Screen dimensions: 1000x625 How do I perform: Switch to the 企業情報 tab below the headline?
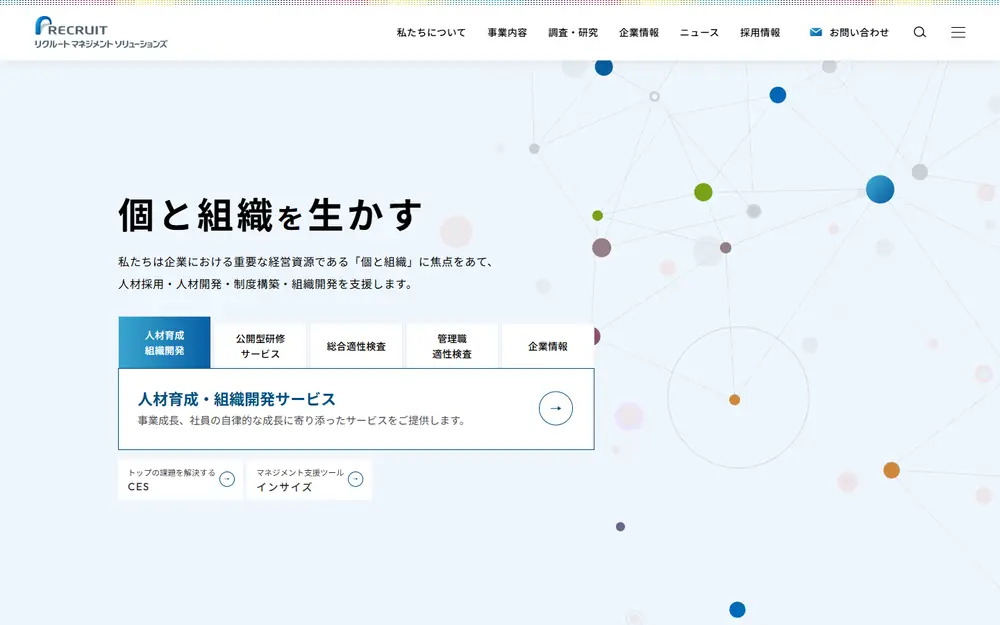547,346
